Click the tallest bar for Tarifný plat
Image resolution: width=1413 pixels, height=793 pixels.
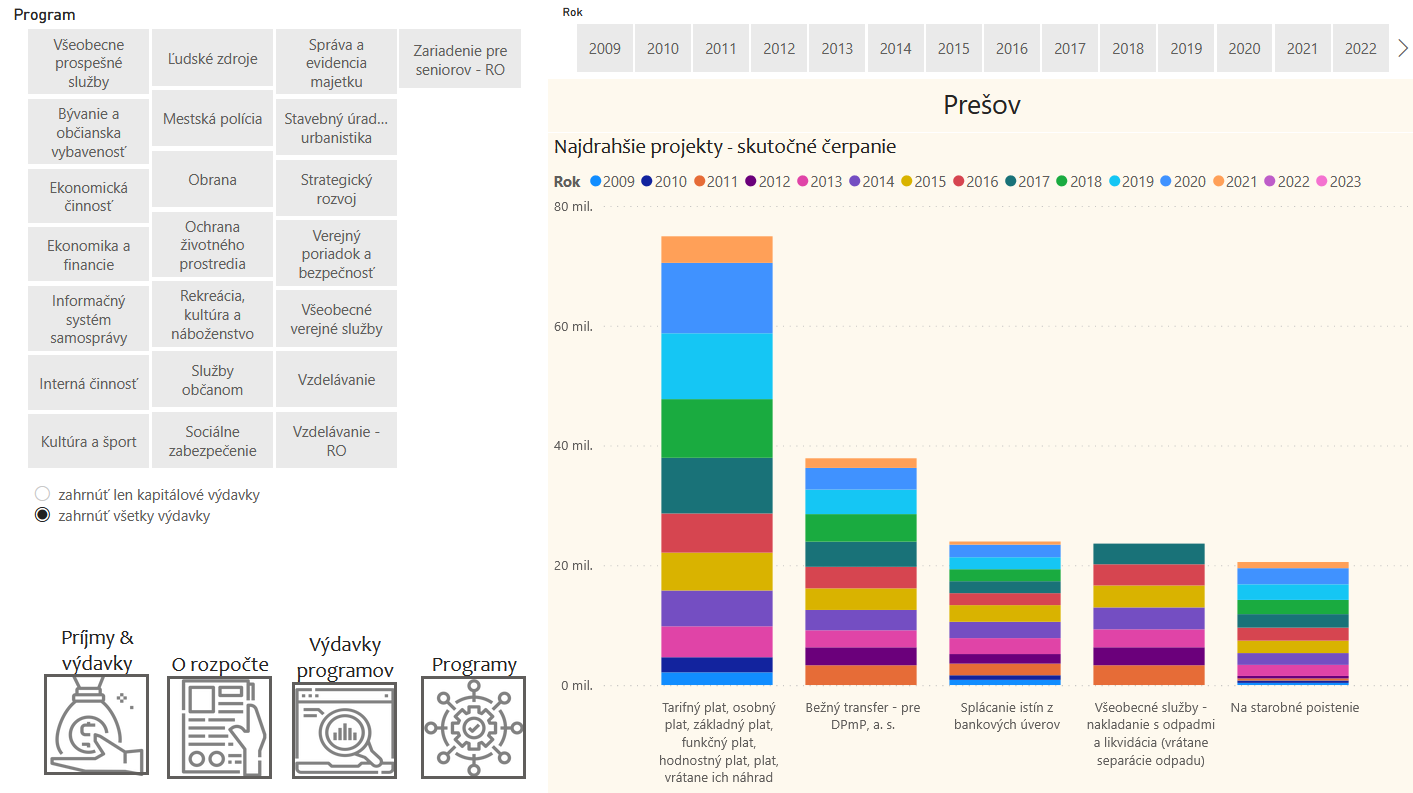716,460
